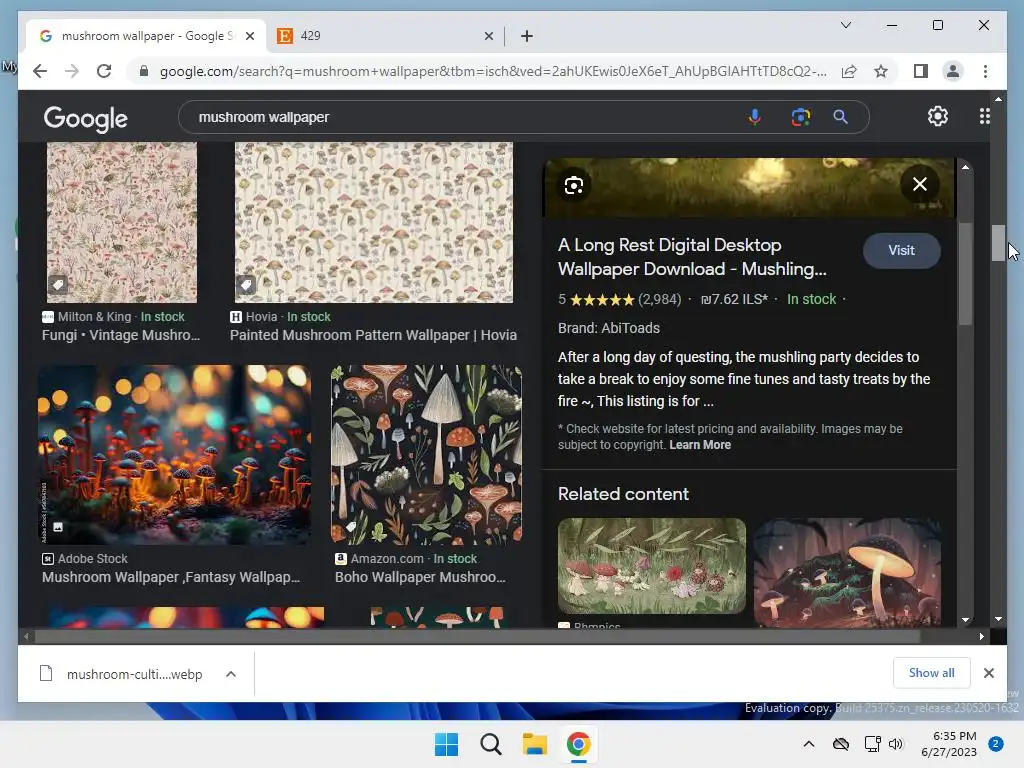The height and width of the screenshot is (768, 1024).
Task: Click Fungi Vintage Mushroom caption
Action: point(121,335)
